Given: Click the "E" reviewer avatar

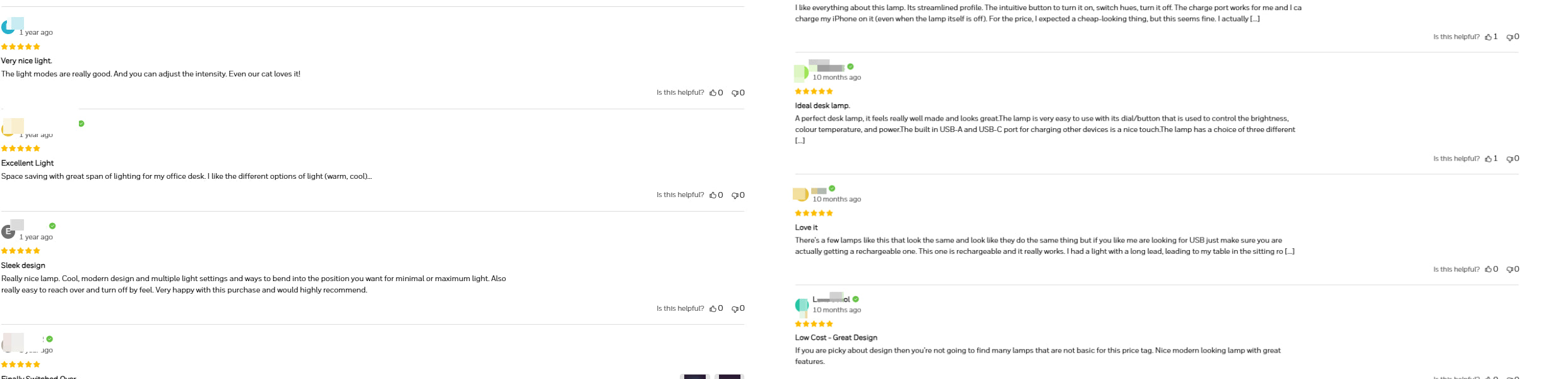Looking at the screenshot, I should click(x=8, y=231).
